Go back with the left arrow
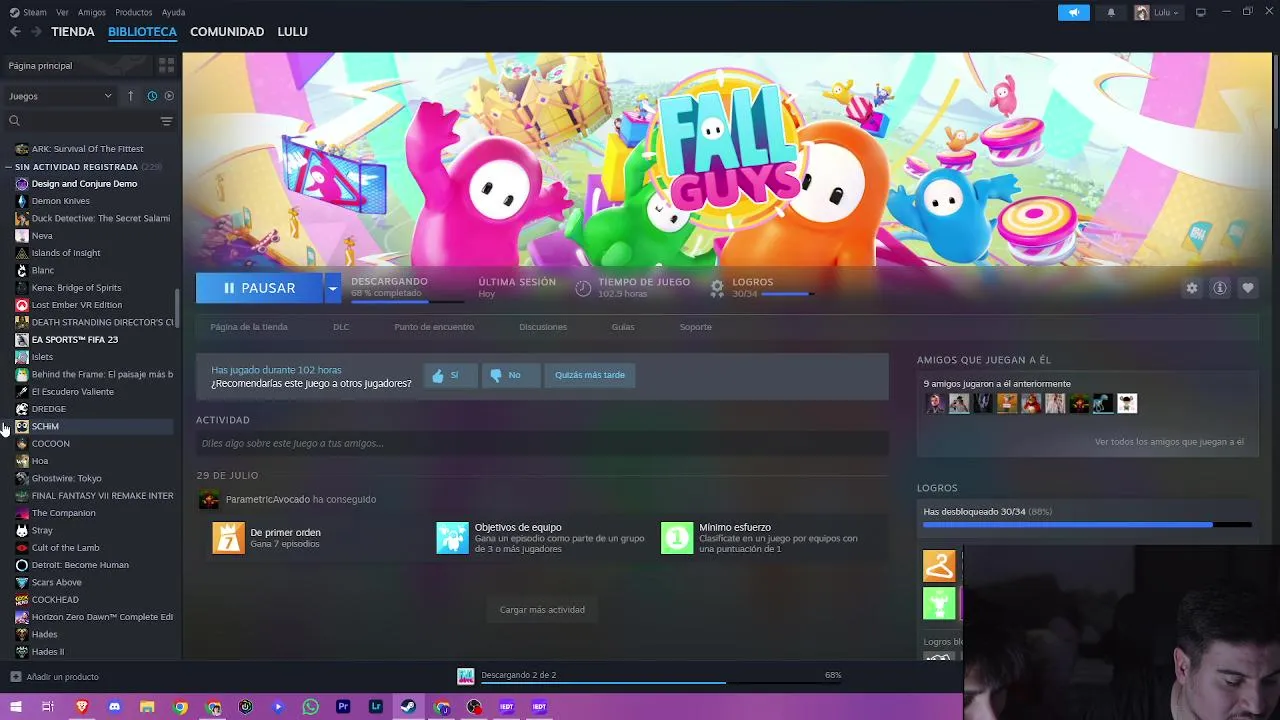This screenshot has height=720, width=1280. click(15, 32)
